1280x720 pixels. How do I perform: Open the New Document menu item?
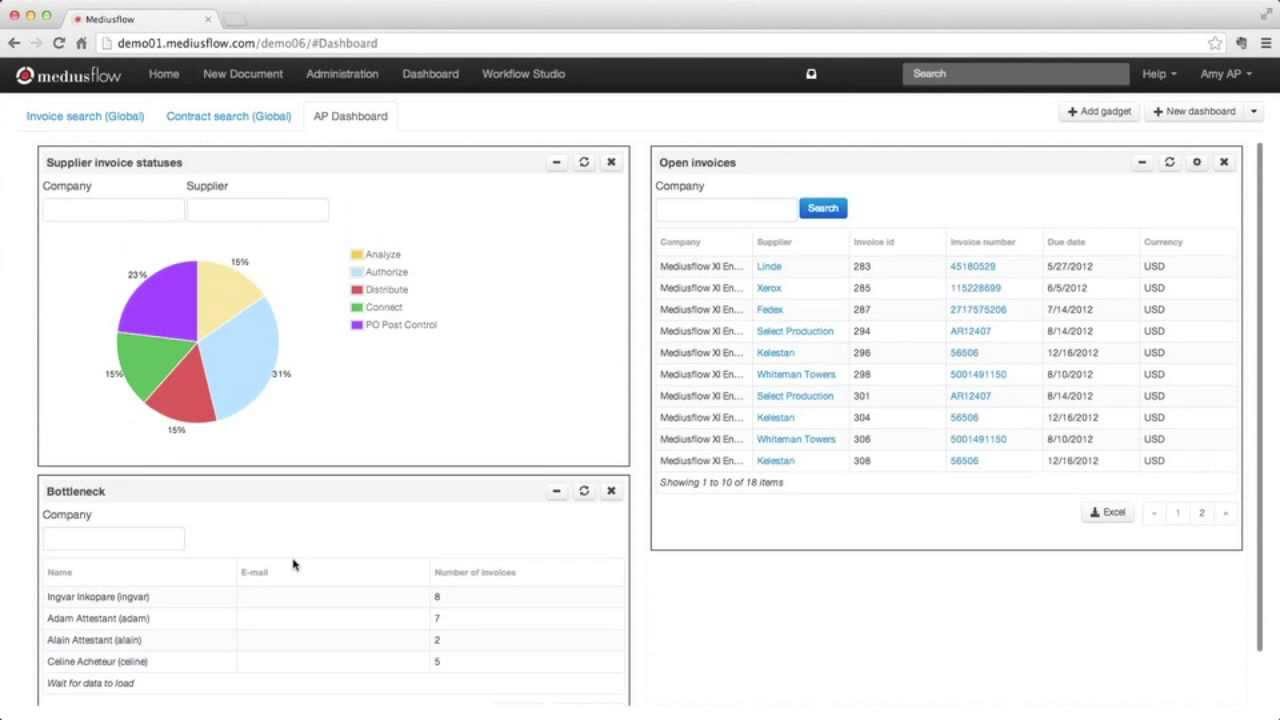(x=243, y=74)
